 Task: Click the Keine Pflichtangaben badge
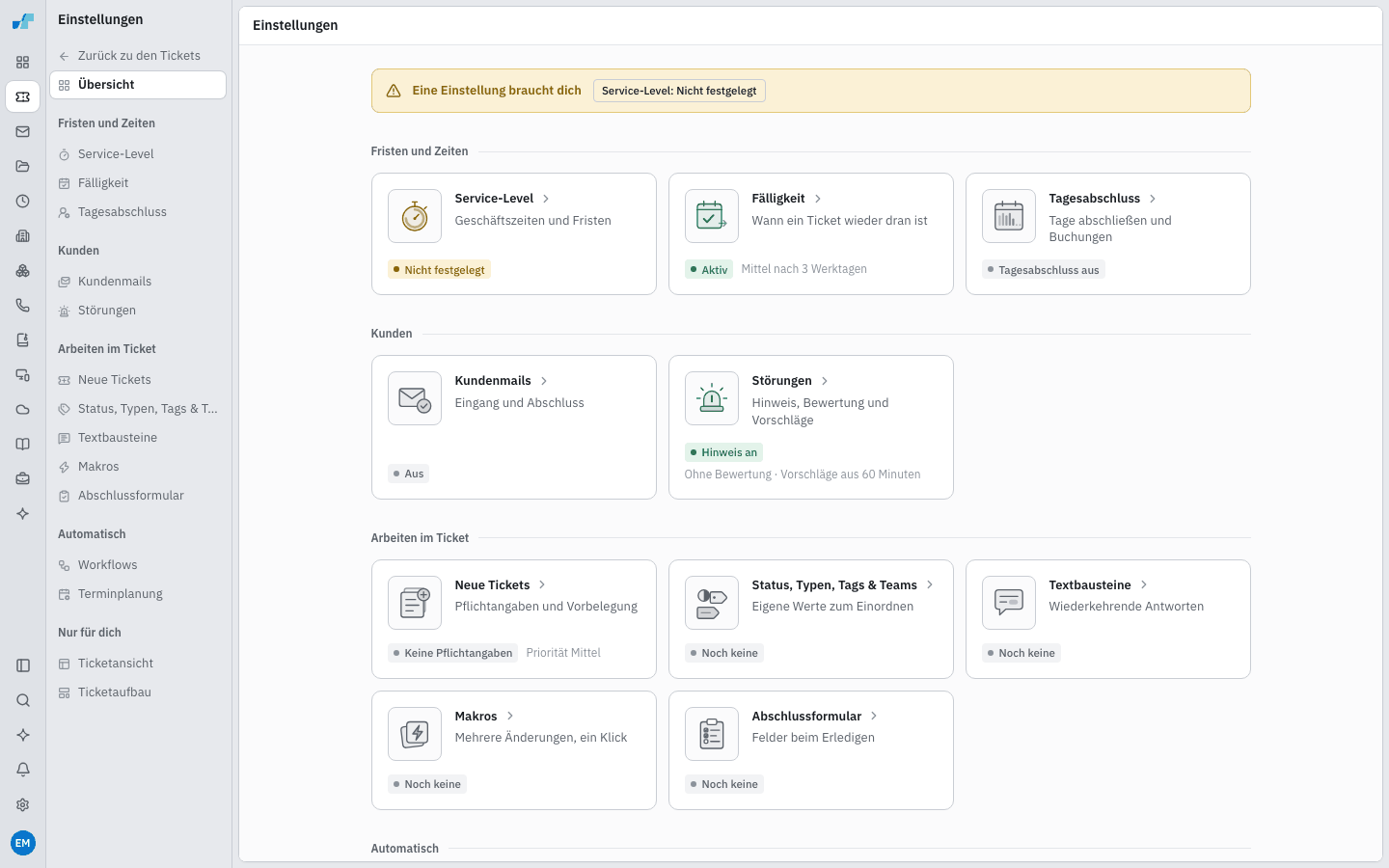point(452,653)
